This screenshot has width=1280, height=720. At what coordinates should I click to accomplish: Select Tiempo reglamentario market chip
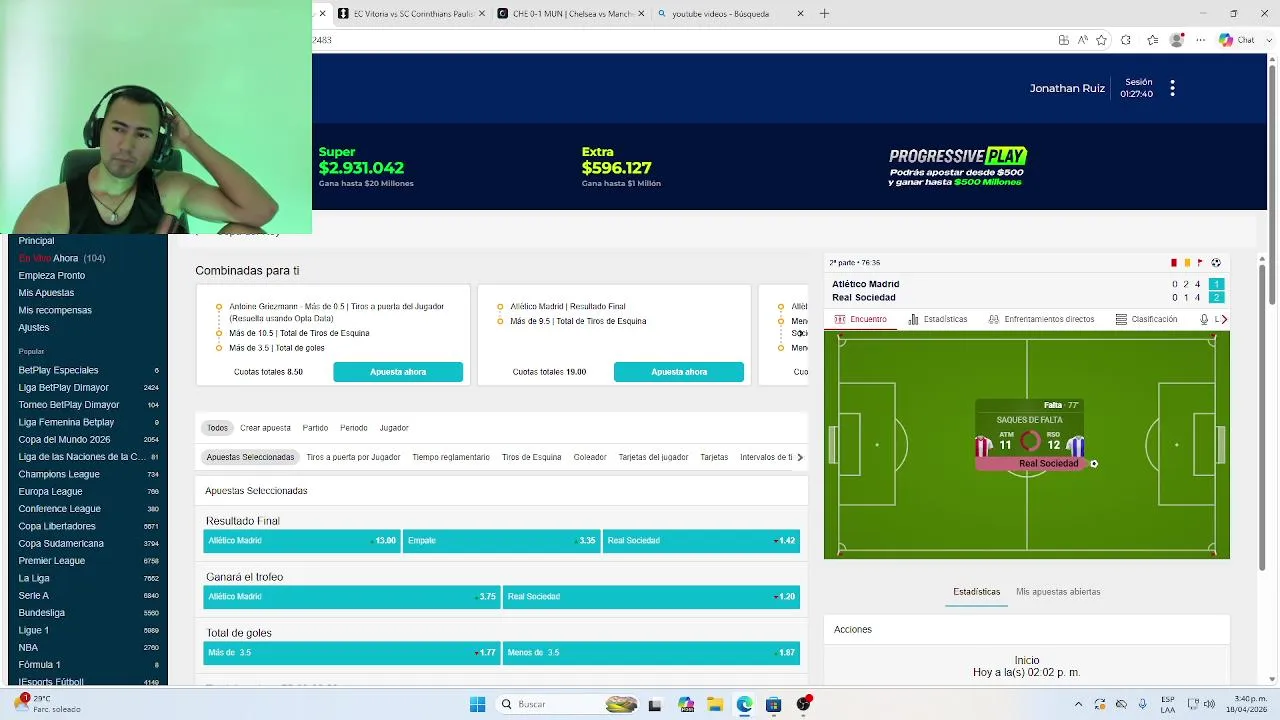[x=451, y=457]
